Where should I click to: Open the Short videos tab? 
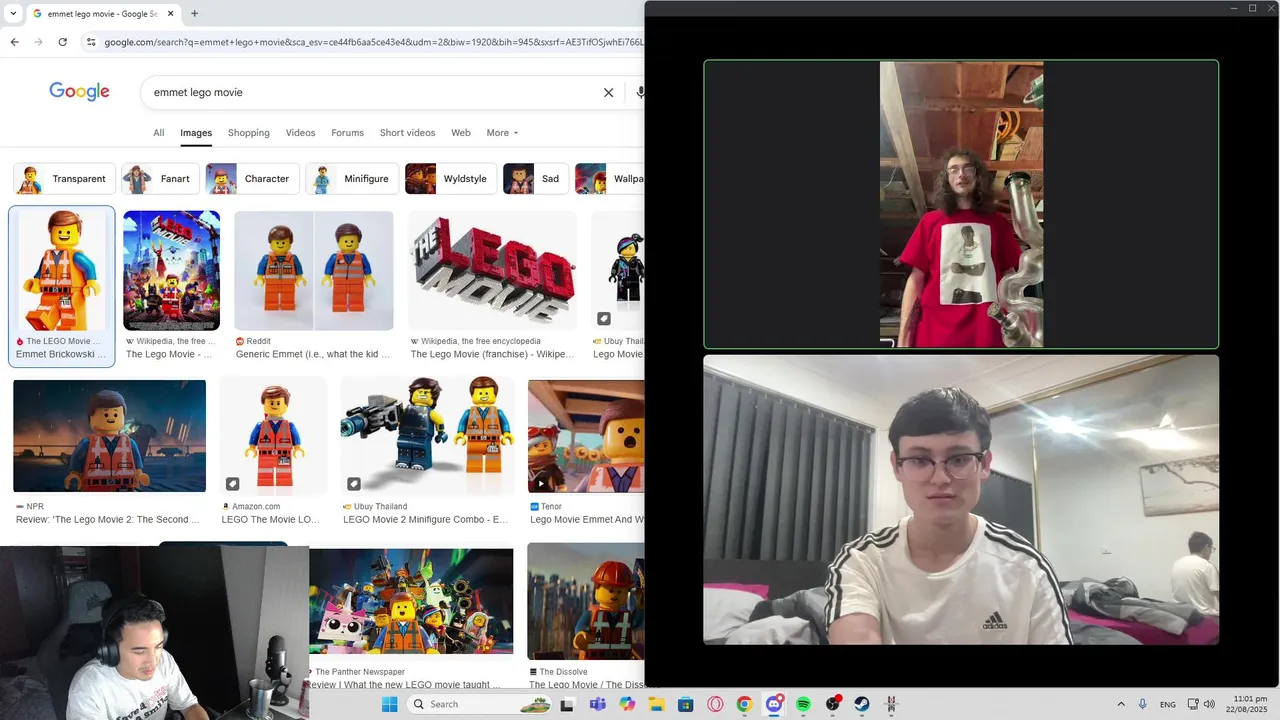[x=407, y=133]
